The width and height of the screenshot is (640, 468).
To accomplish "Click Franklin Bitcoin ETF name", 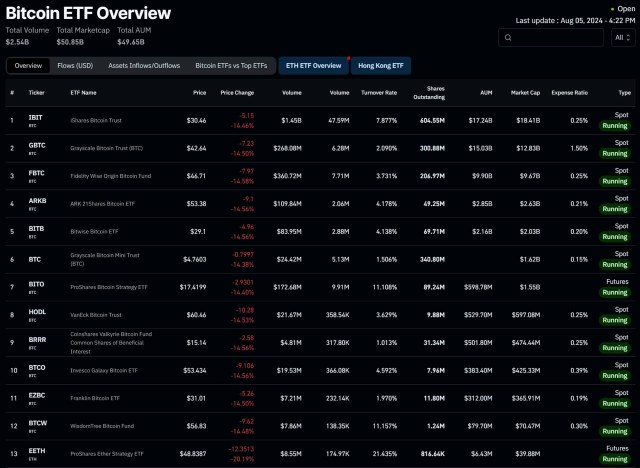I will (95, 398).
